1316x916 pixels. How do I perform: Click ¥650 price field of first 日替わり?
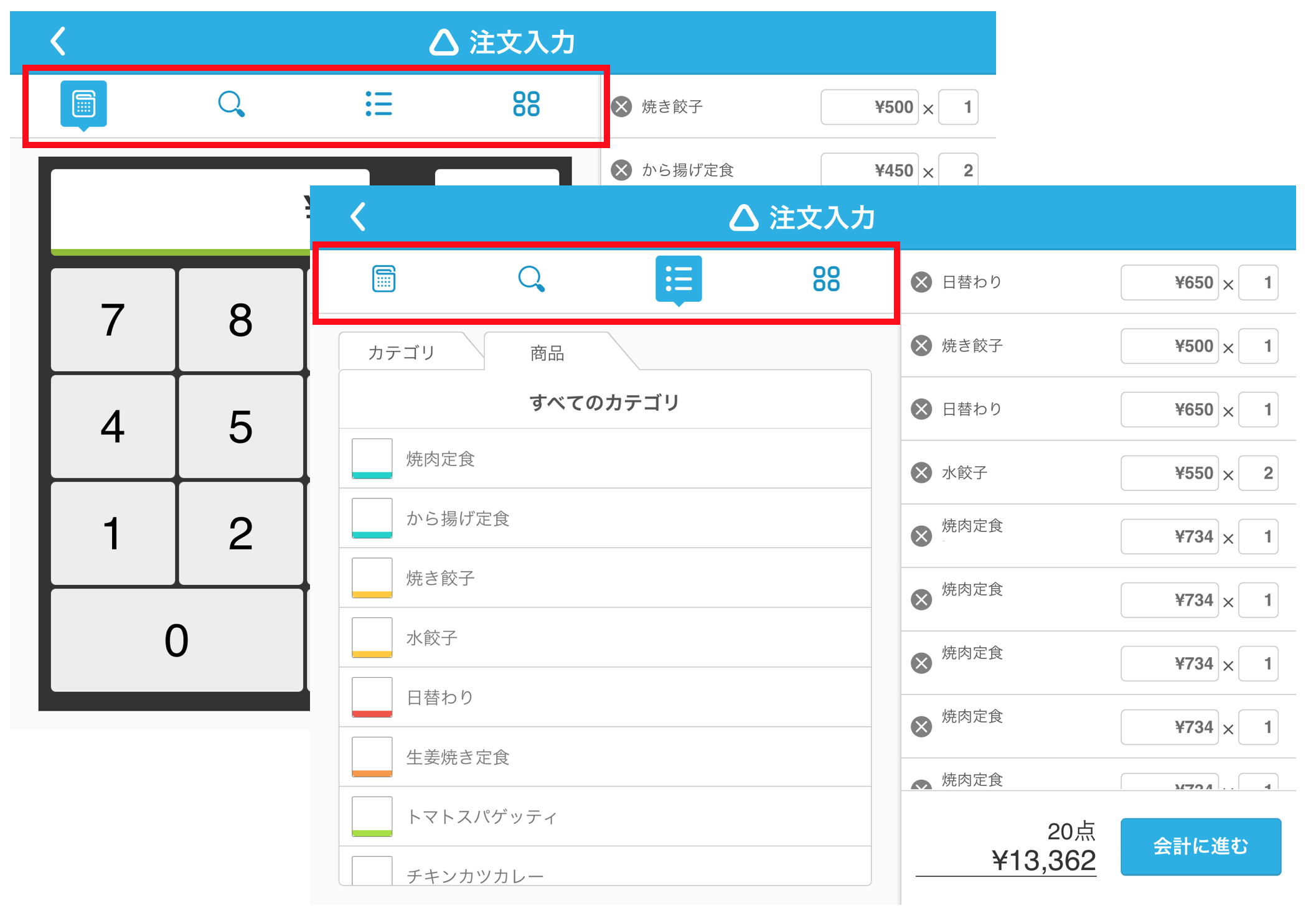click(x=1169, y=283)
